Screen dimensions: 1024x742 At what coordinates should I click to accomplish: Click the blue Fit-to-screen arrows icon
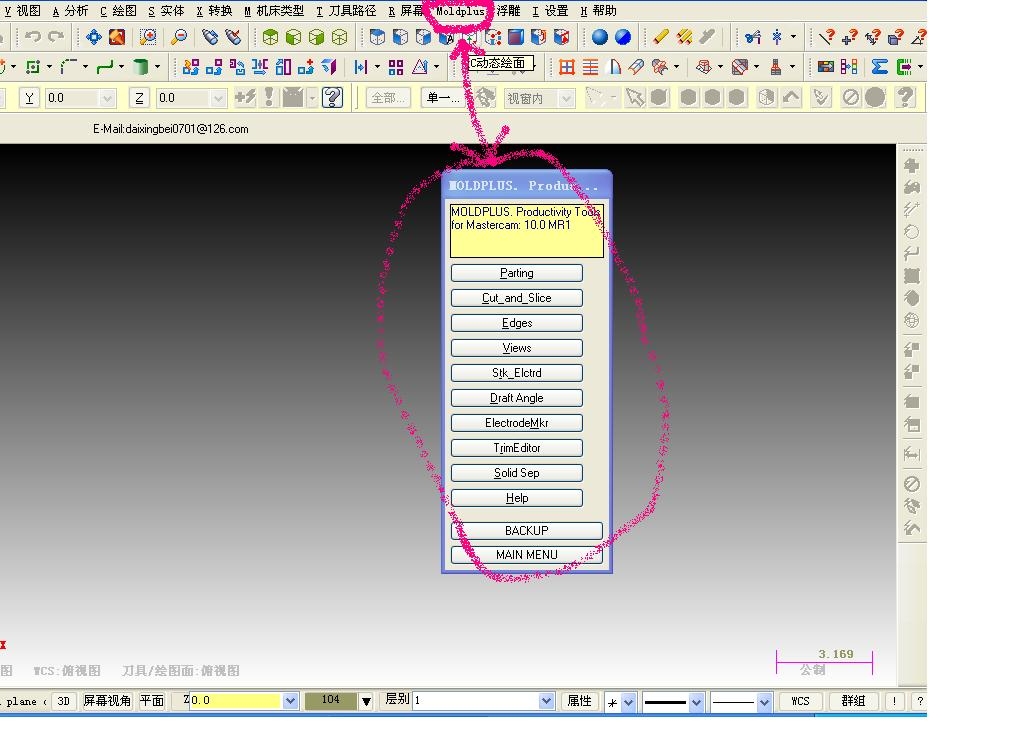93,37
